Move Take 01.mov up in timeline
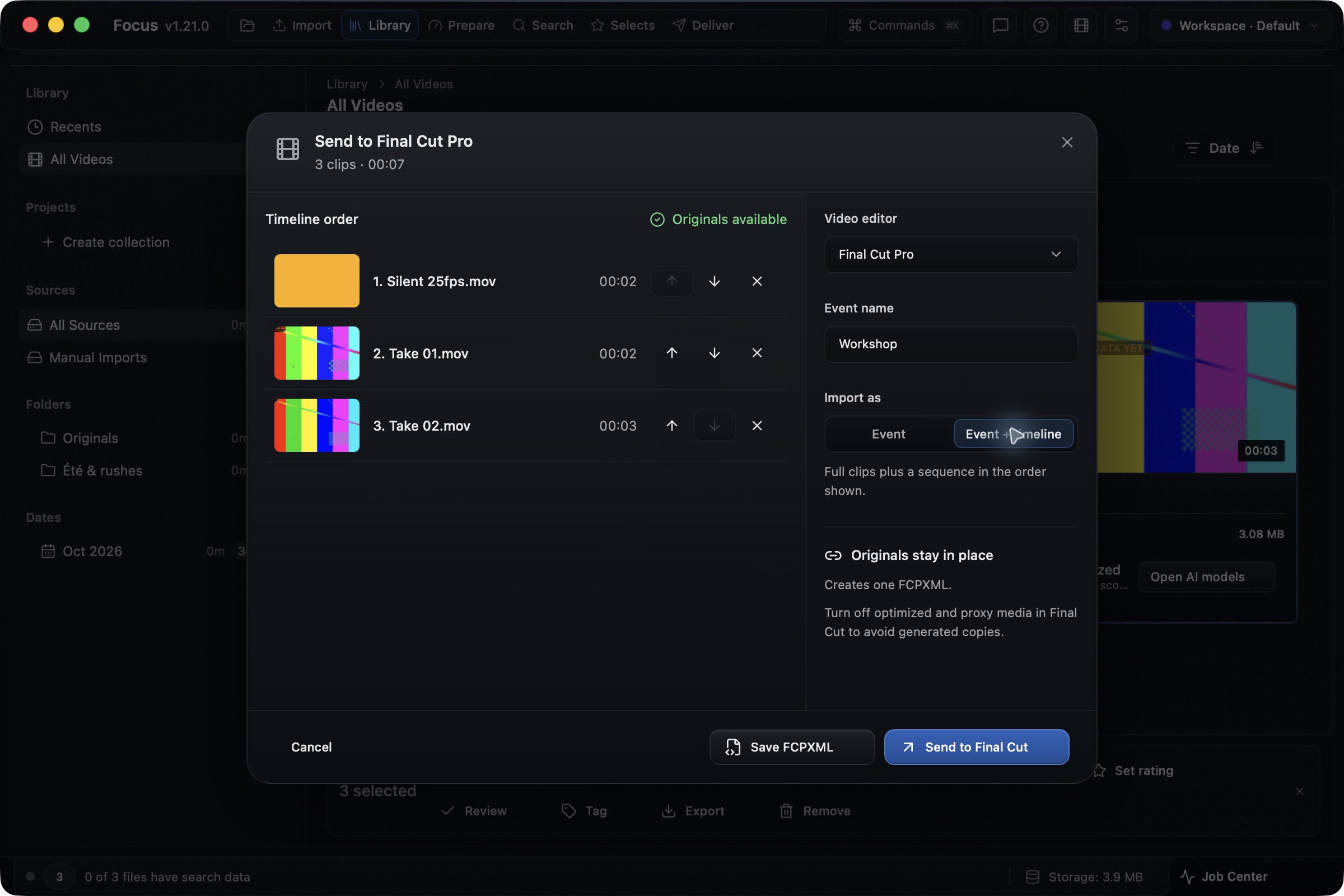Image resolution: width=1344 pixels, height=896 pixels. (x=672, y=353)
